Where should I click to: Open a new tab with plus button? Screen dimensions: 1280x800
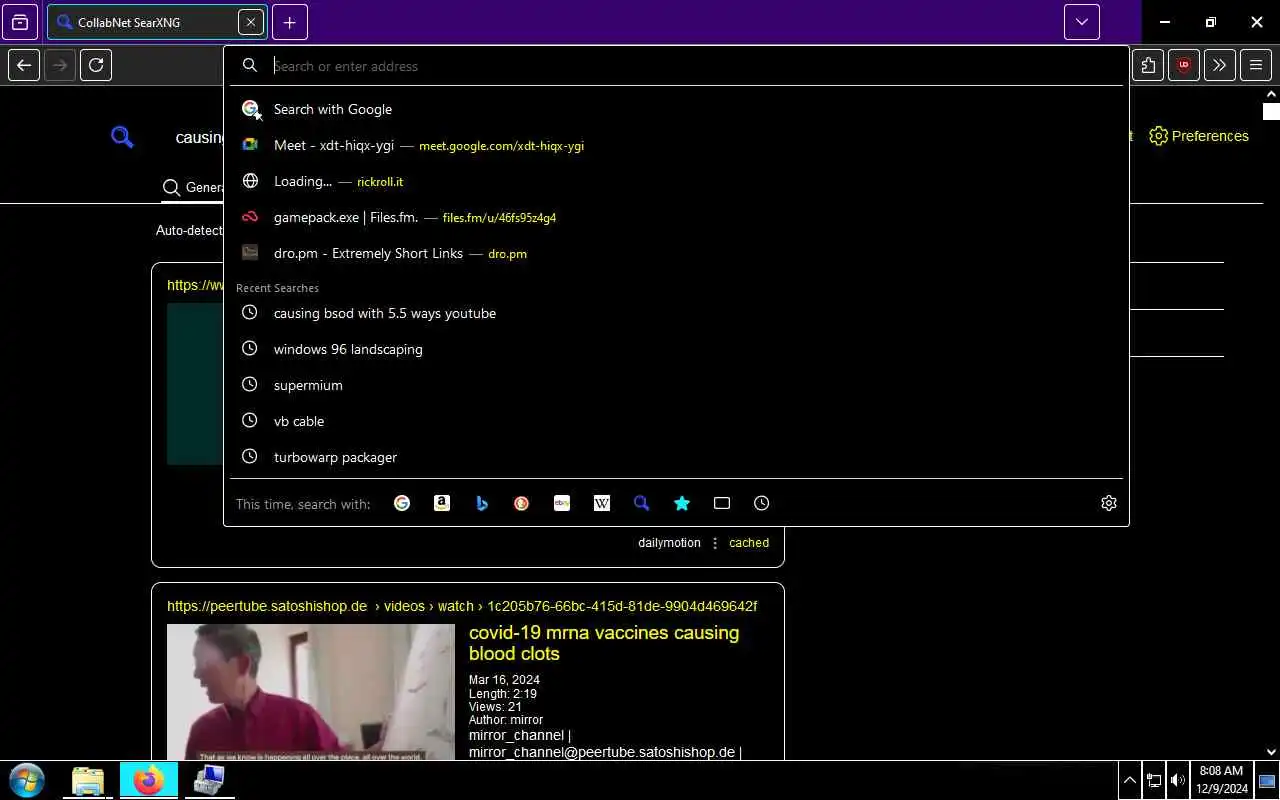tap(289, 22)
